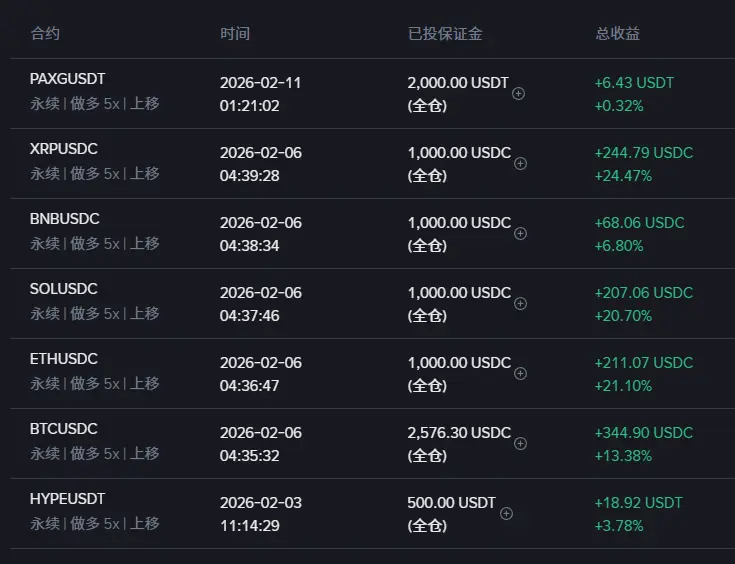
Task: Open the XRPUSDC contract
Action: tap(64, 149)
